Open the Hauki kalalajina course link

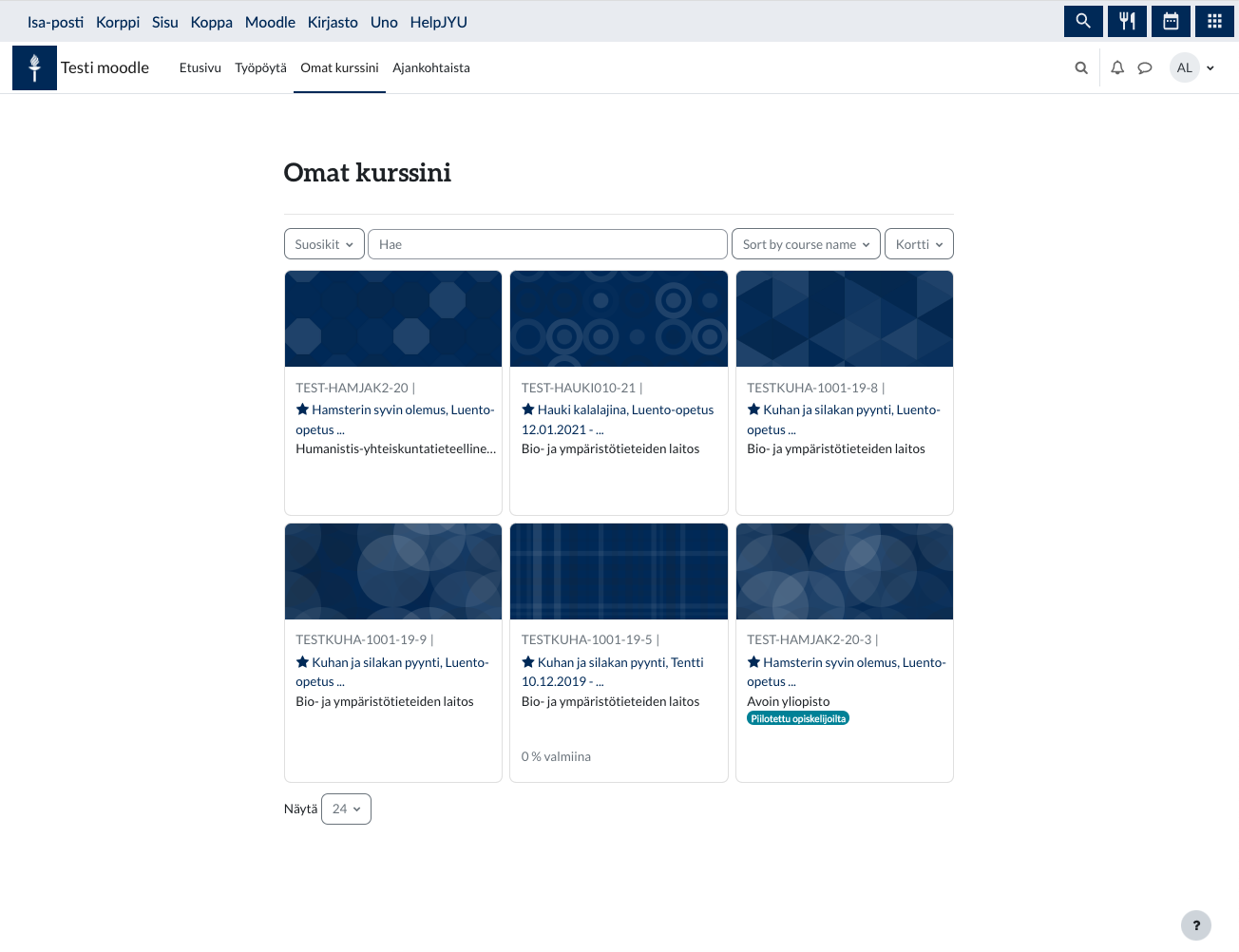(x=625, y=410)
